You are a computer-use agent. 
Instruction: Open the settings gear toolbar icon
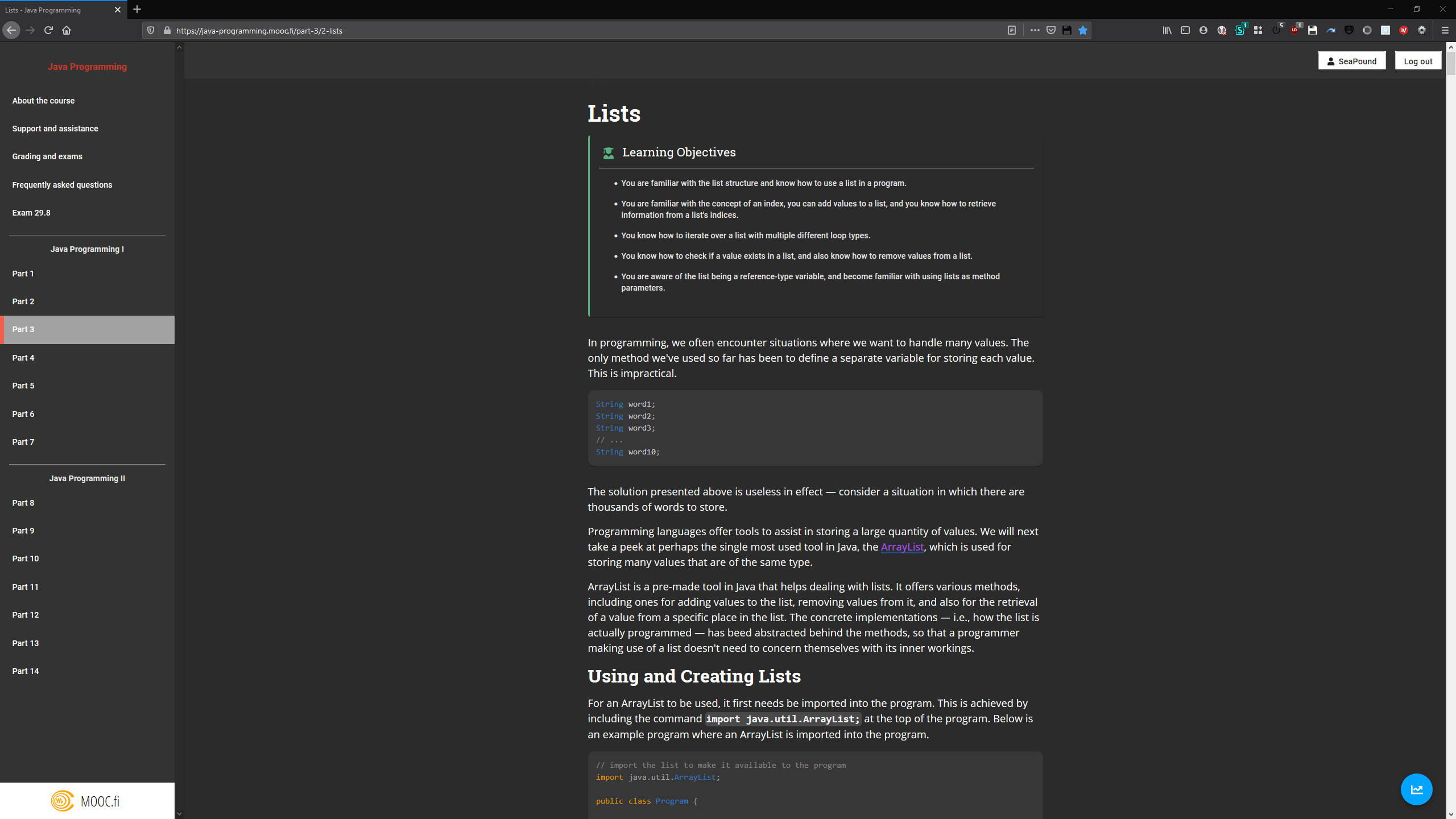(x=1422, y=30)
